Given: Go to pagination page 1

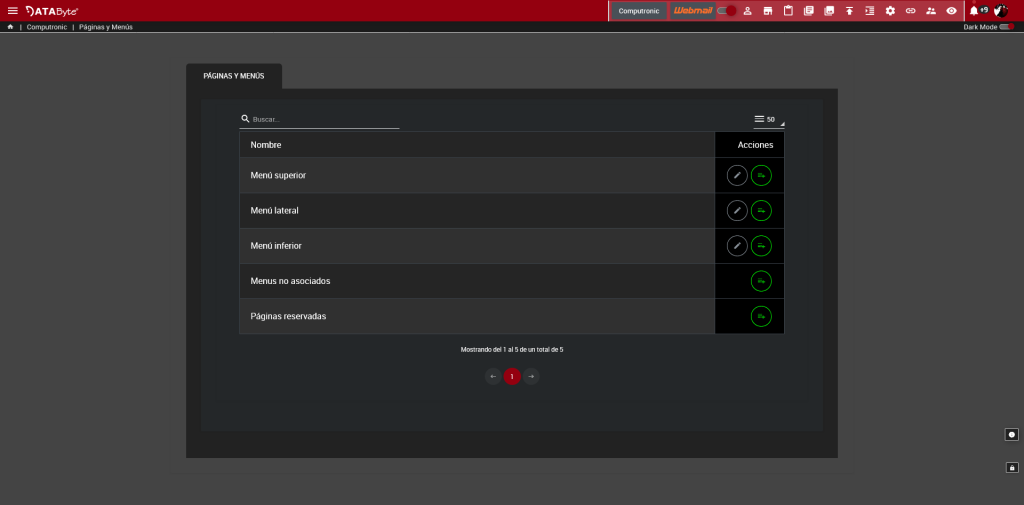Looking at the screenshot, I should point(512,377).
